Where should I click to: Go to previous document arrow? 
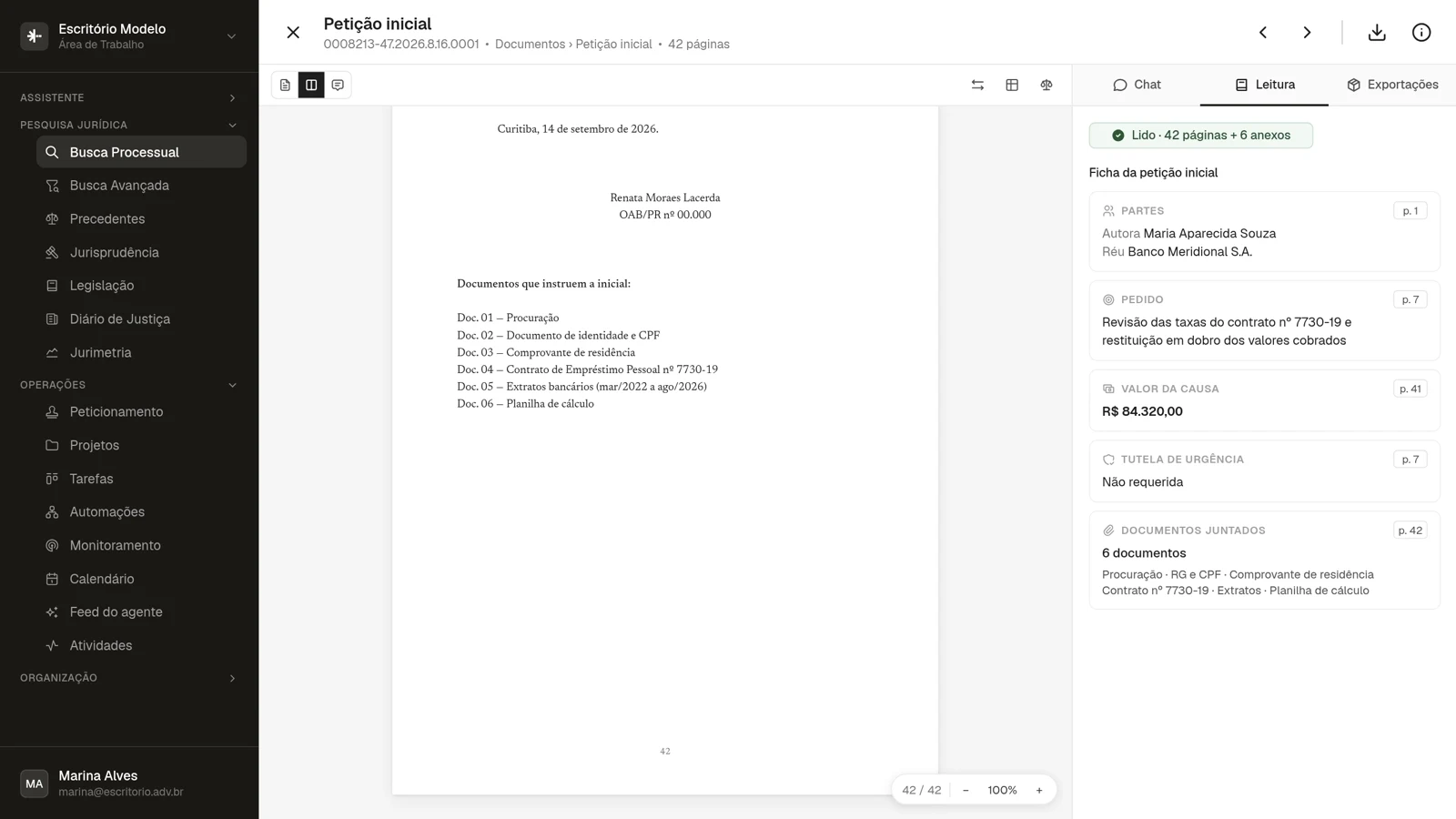(x=1263, y=33)
